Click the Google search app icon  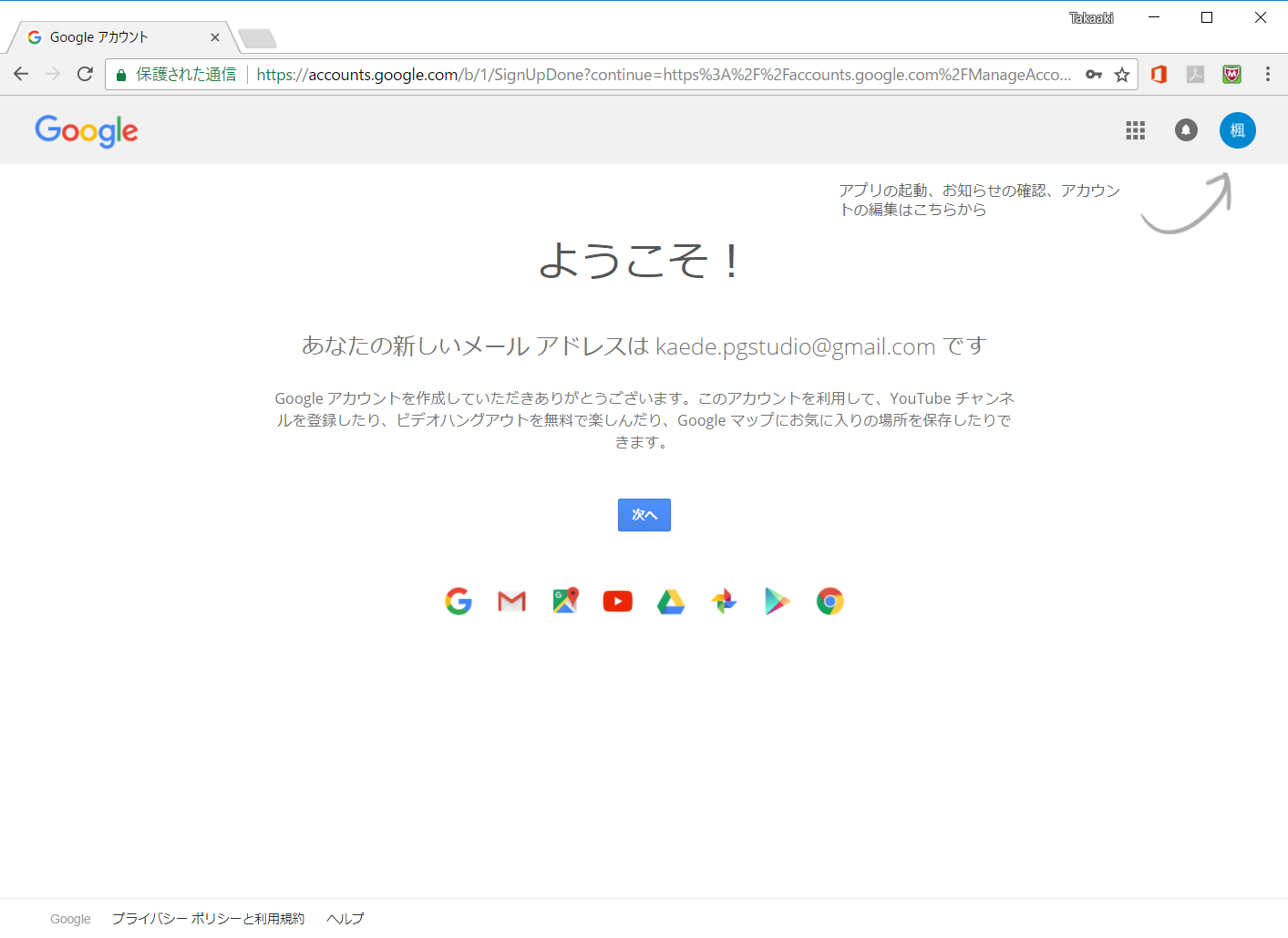[459, 601]
